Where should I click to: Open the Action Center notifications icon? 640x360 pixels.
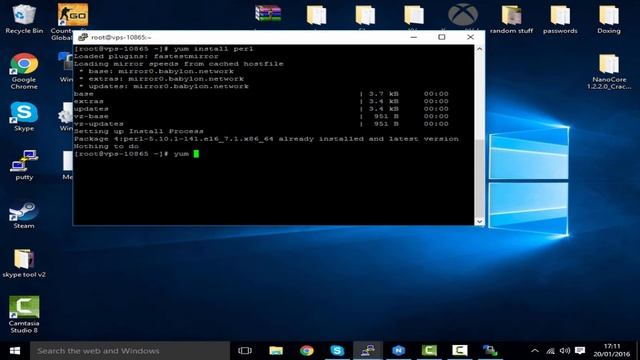(x=580, y=351)
